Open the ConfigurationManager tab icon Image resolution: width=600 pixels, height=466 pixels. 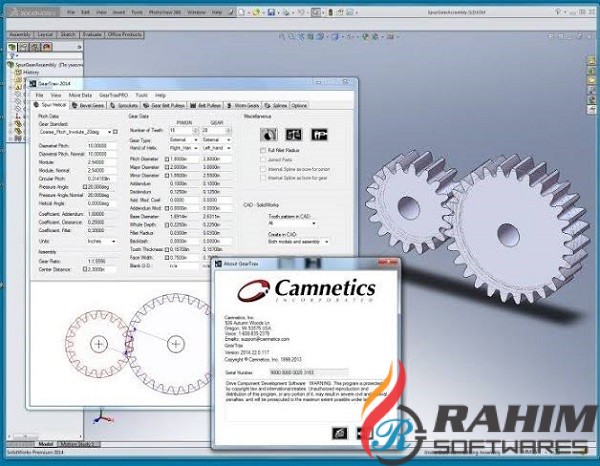[x=35, y=47]
